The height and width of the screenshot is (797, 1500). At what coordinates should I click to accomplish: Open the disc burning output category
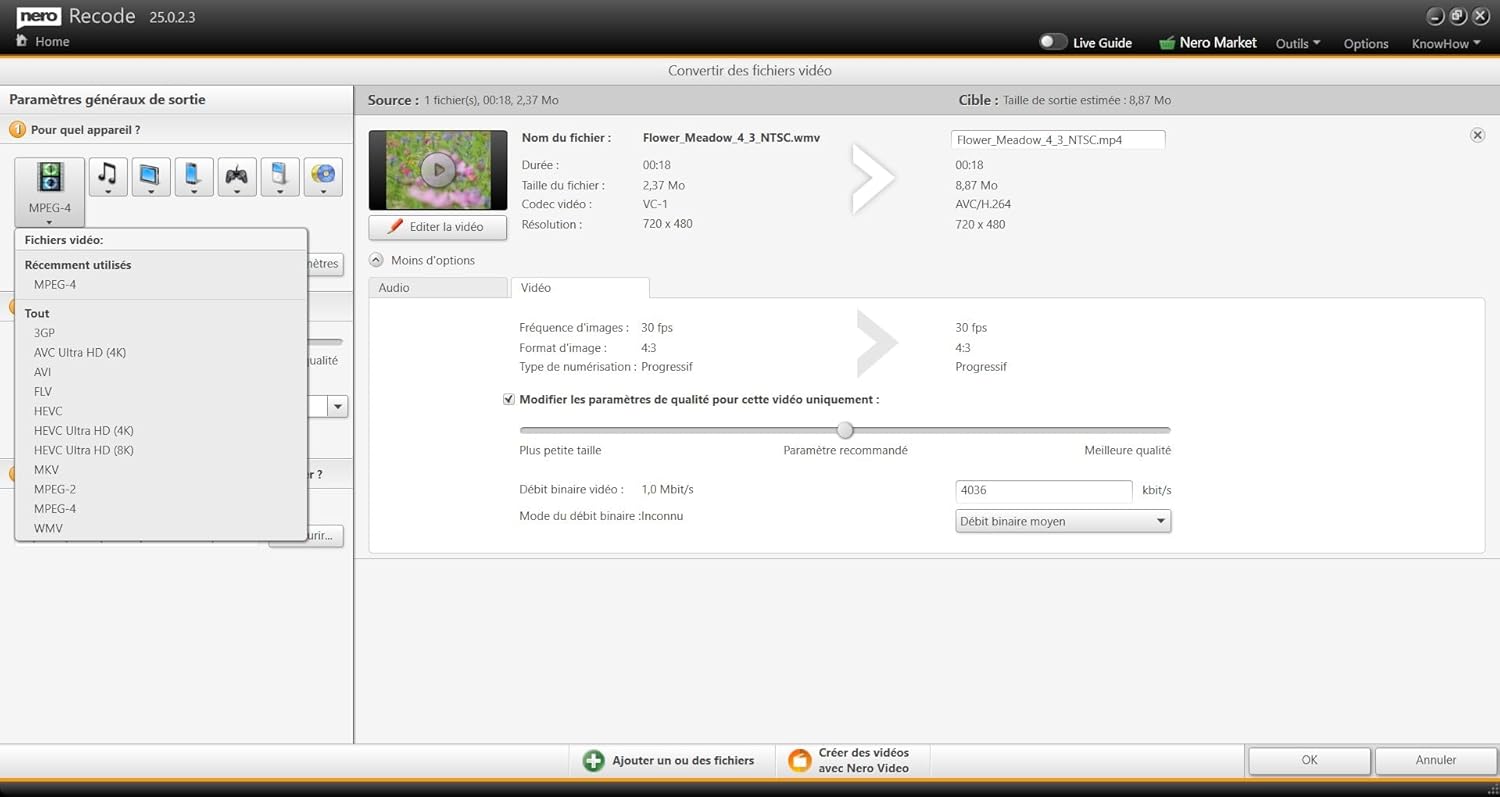click(322, 176)
